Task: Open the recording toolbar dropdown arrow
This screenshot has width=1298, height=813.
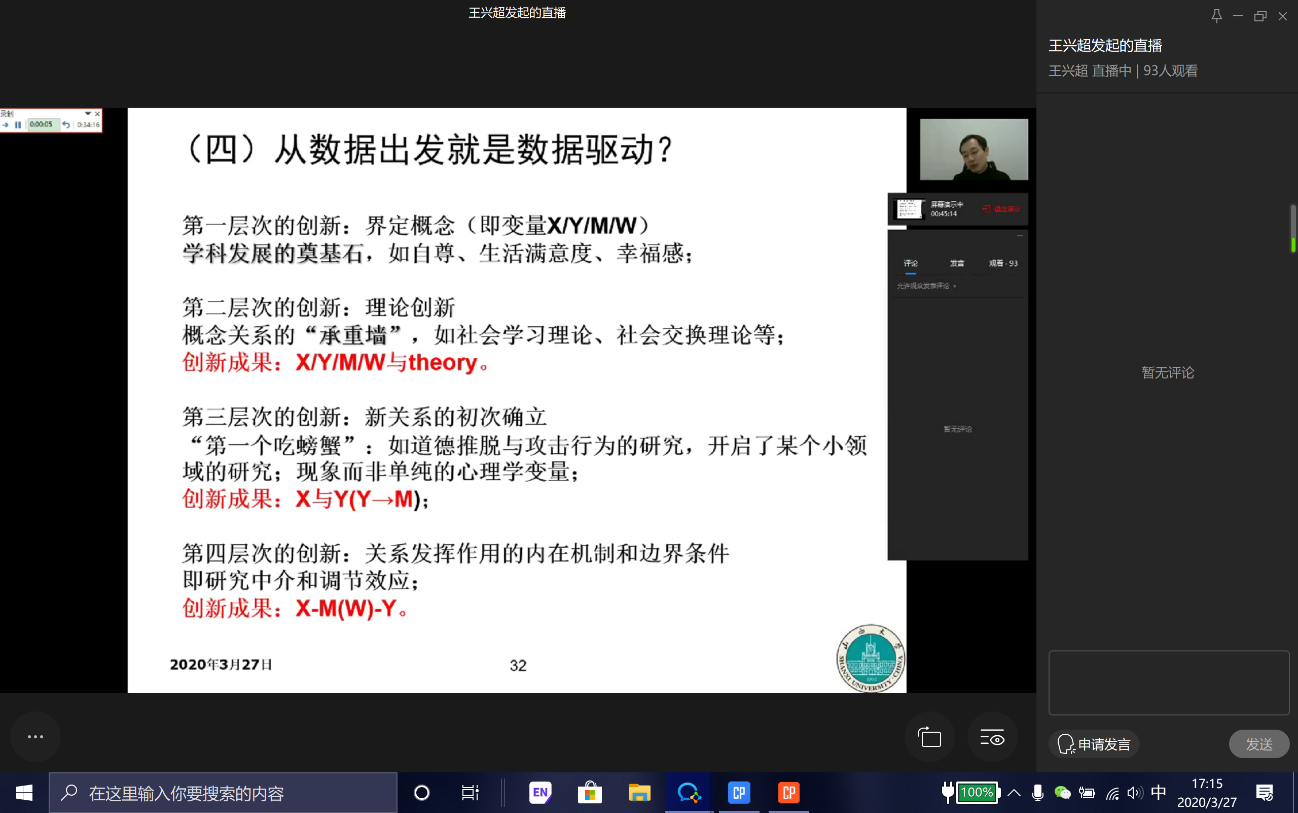Action: pyautogui.click(x=88, y=114)
